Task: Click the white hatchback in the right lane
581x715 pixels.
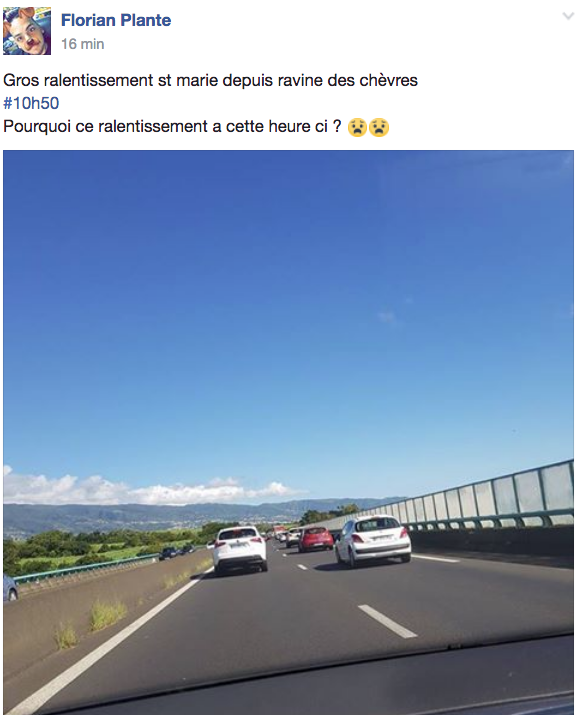Action: click(x=373, y=540)
